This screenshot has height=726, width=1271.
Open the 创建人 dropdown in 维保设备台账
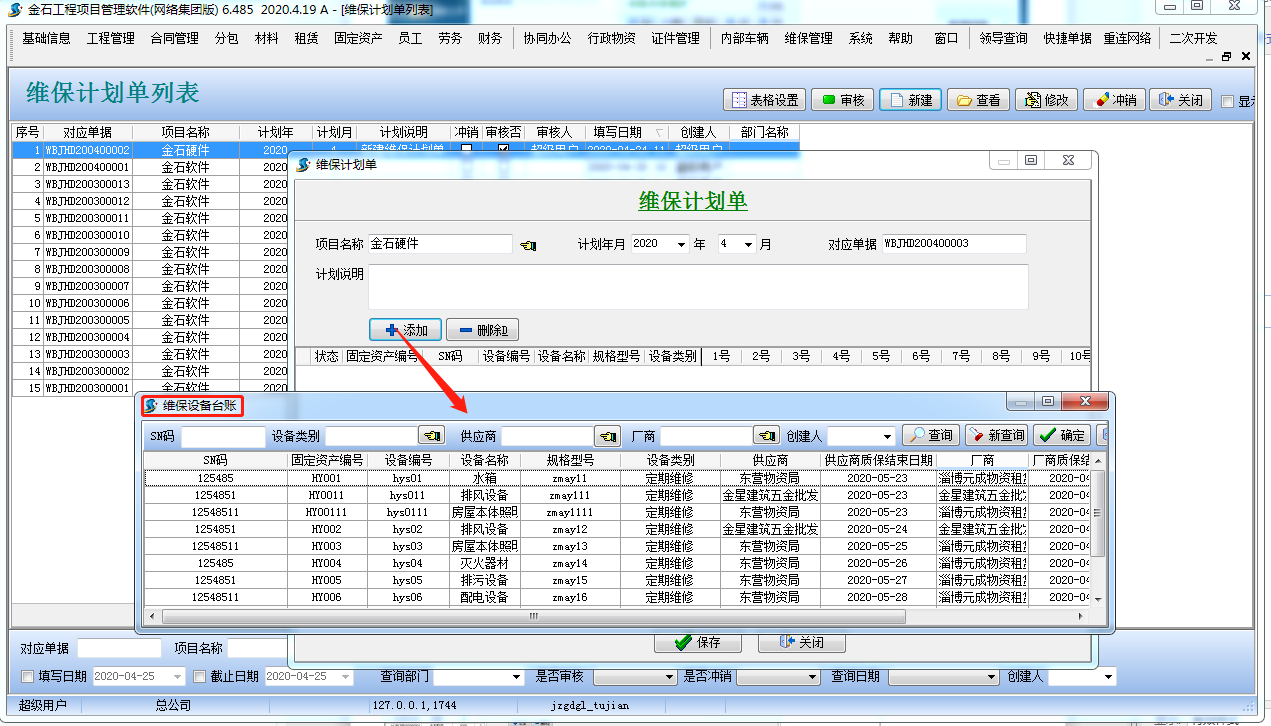click(887, 437)
